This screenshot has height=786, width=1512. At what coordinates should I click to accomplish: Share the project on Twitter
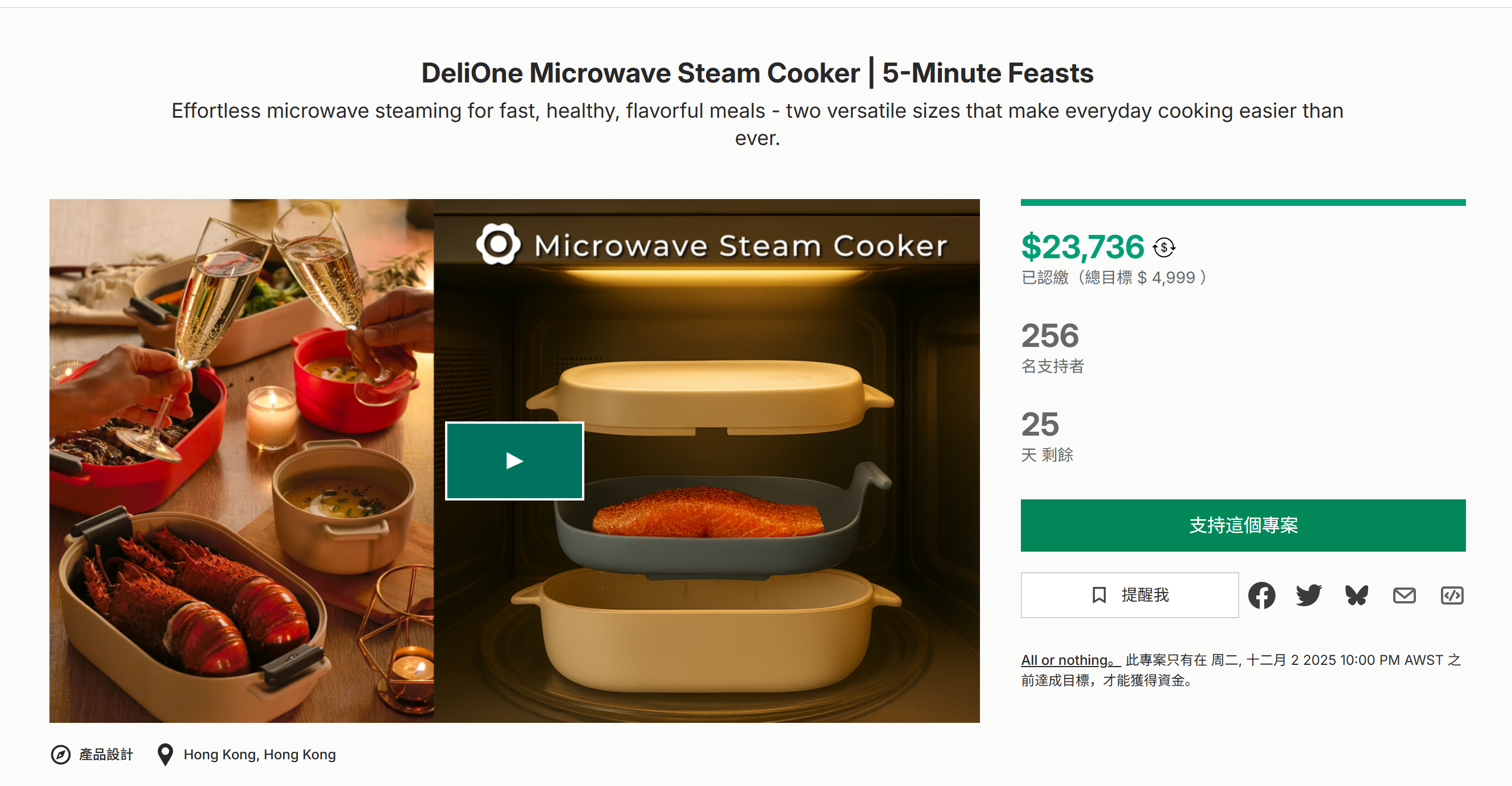[x=1309, y=595]
